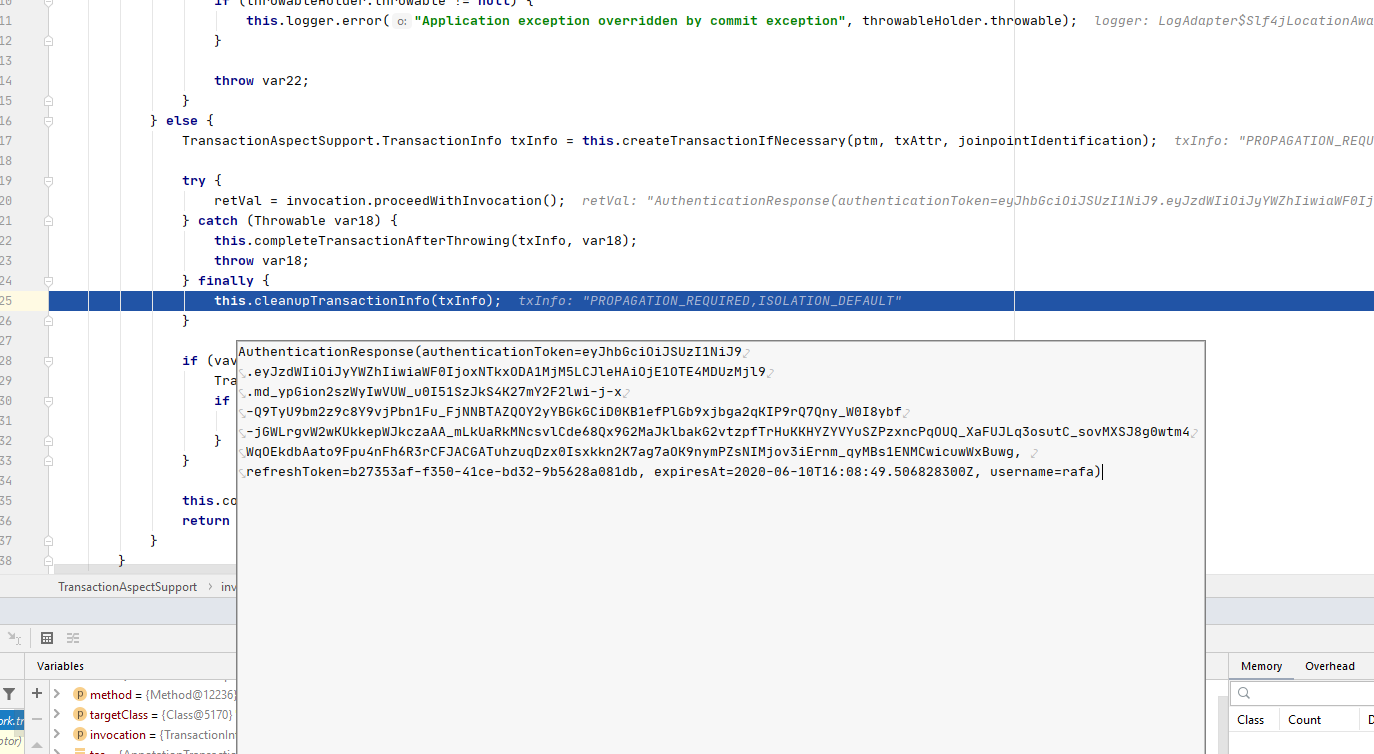Click the createTransactionIfNecessary code line
Image resolution: width=1374 pixels, height=754 pixels.
(x=669, y=141)
